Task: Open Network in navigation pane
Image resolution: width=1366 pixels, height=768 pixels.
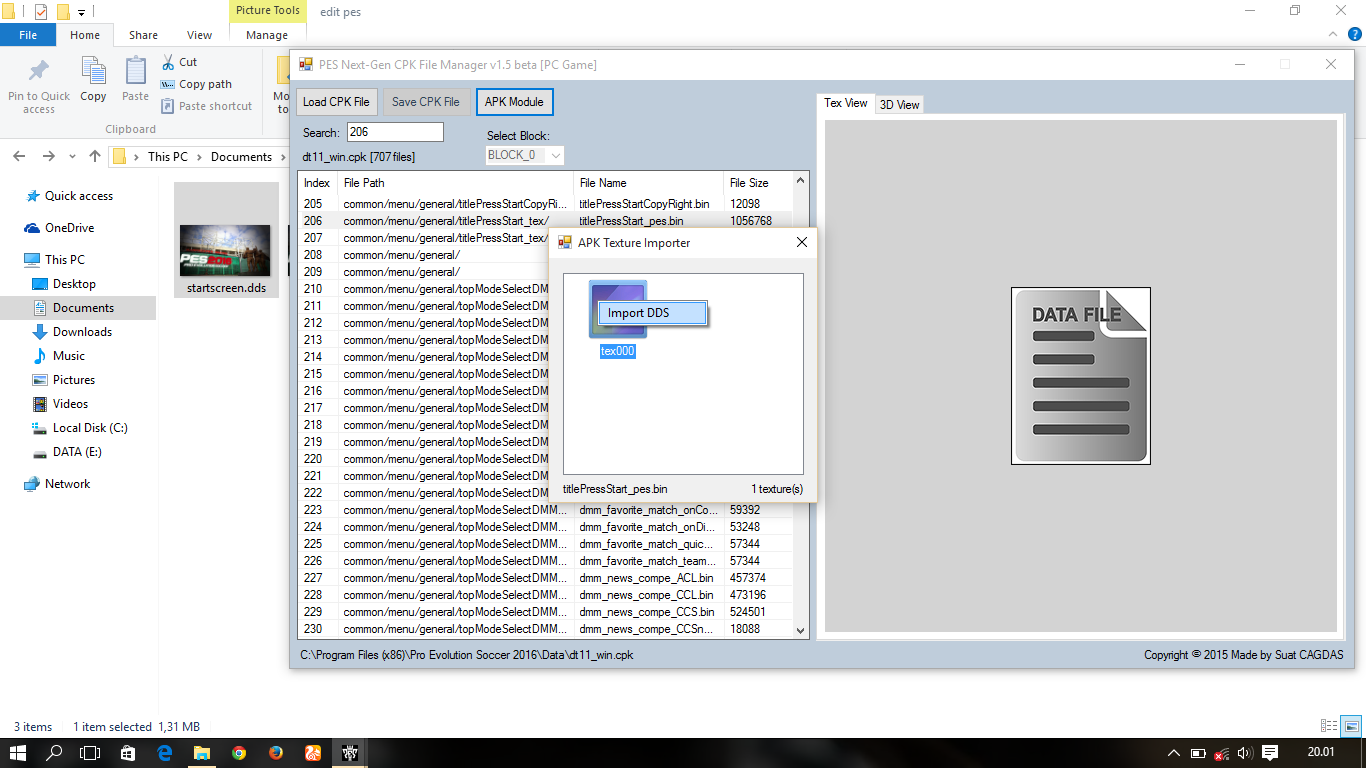Action: (x=67, y=484)
